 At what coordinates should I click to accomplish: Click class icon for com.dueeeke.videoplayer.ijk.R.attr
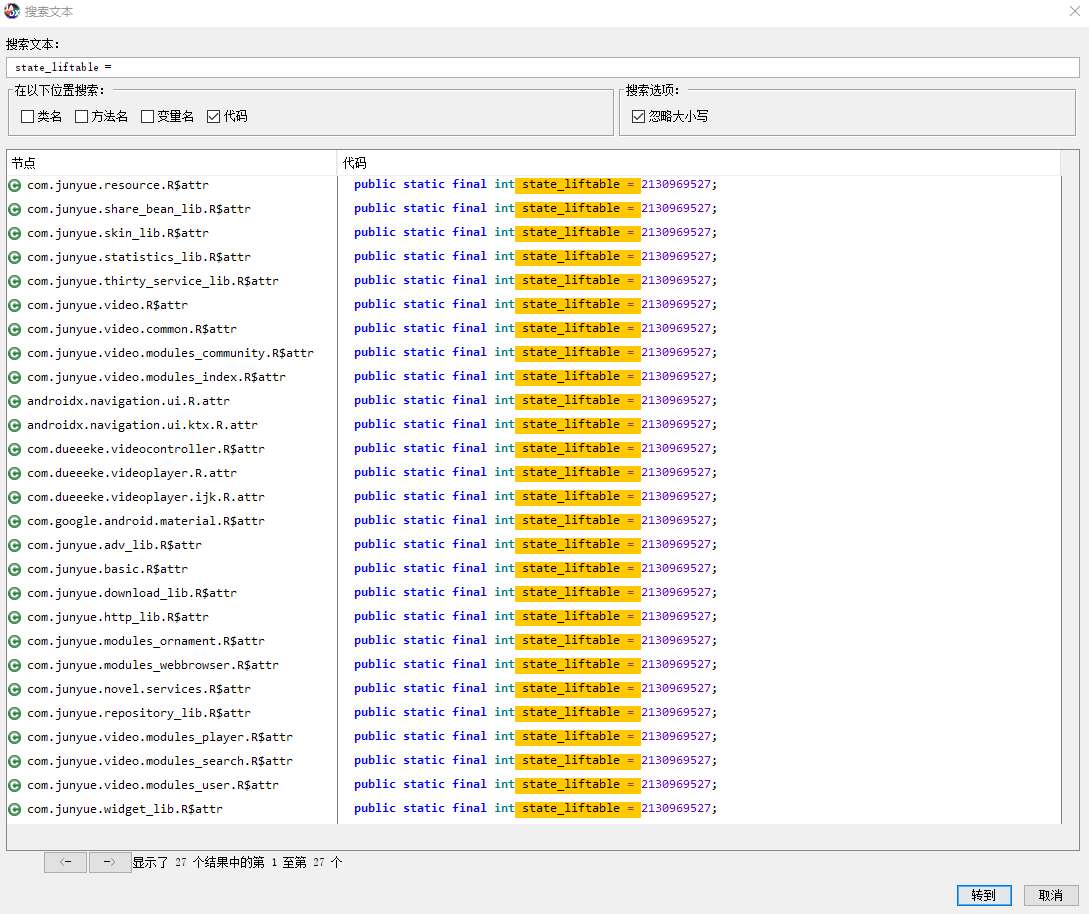(15, 497)
